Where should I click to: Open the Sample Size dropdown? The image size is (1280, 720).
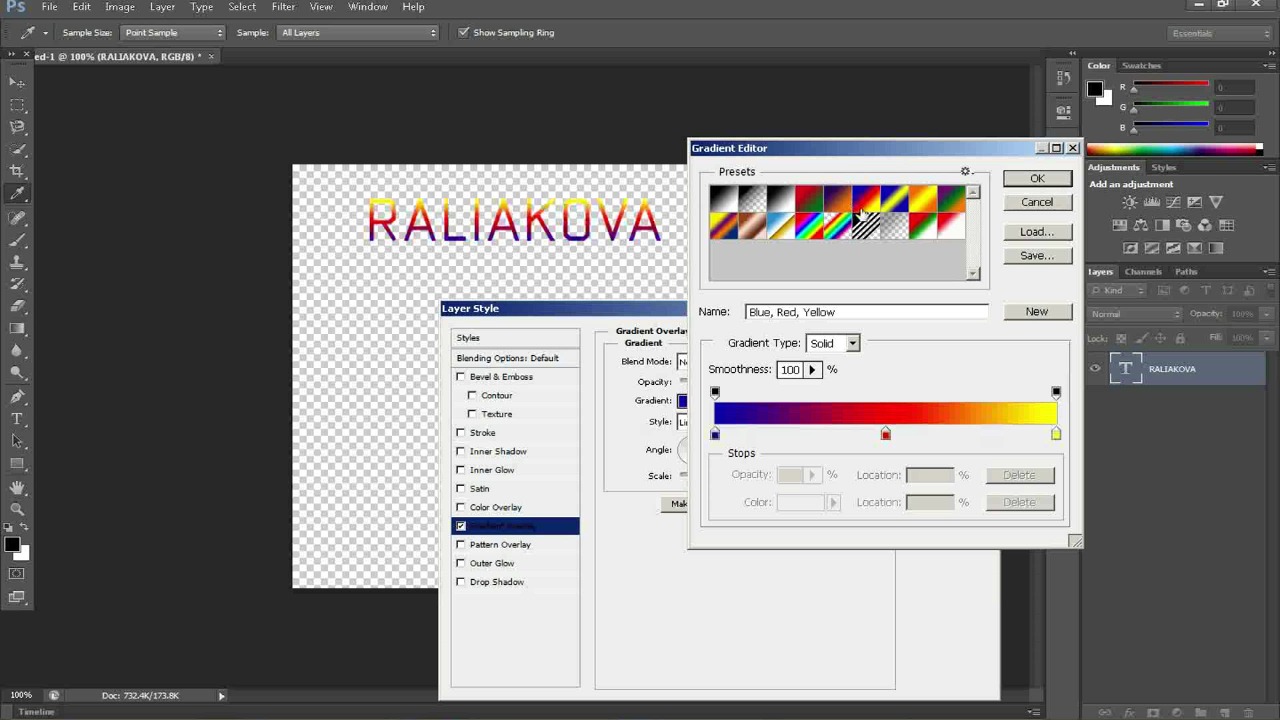(x=172, y=33)
